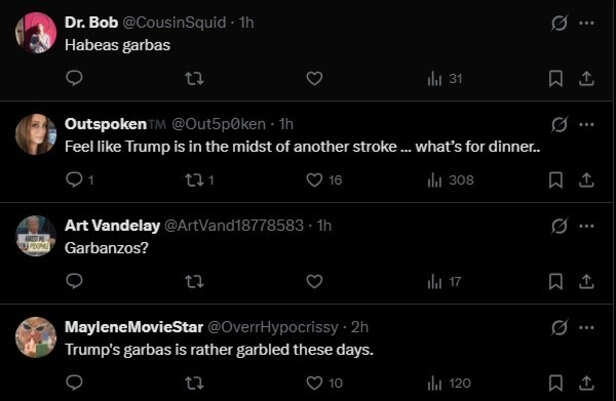Screen dimensions: 616x401
Task: Open more options on Art Vandelay's tweet
Action: tap(587, 225)
